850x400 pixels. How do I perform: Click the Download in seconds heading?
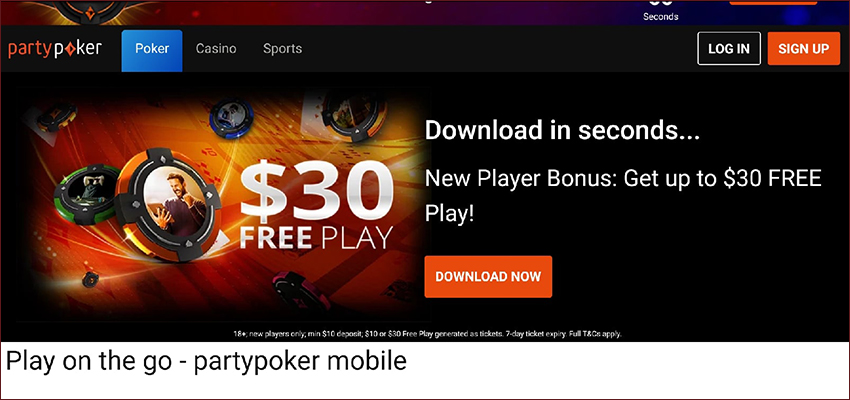click(562, 131)
